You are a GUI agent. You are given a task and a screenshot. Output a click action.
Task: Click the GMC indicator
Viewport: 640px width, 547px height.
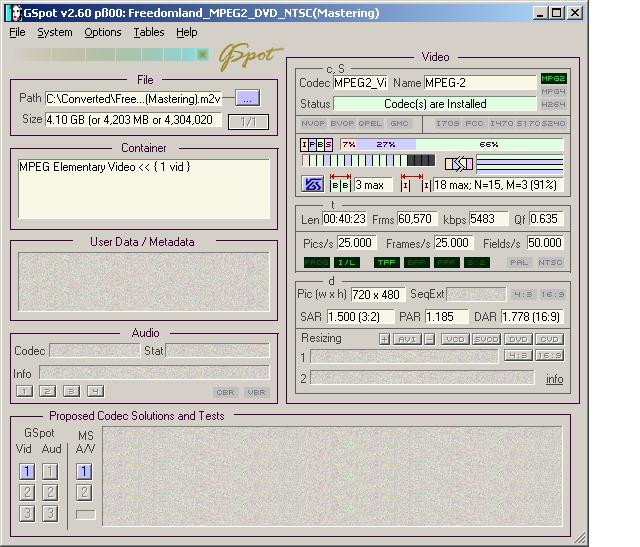click(399, 123)
